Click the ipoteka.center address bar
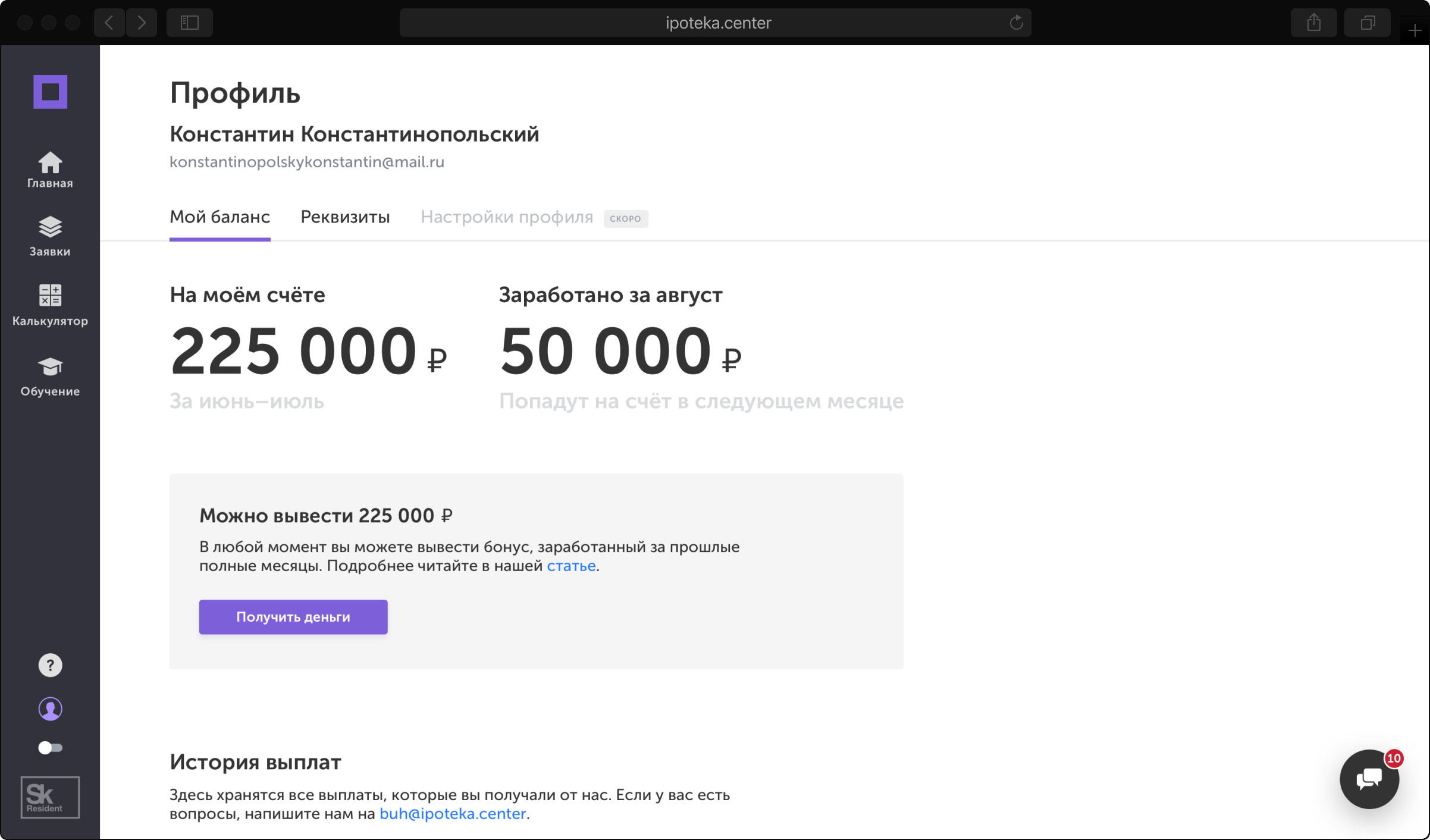The width and height of the screenshot is (1430, 840). coord(716,23)
